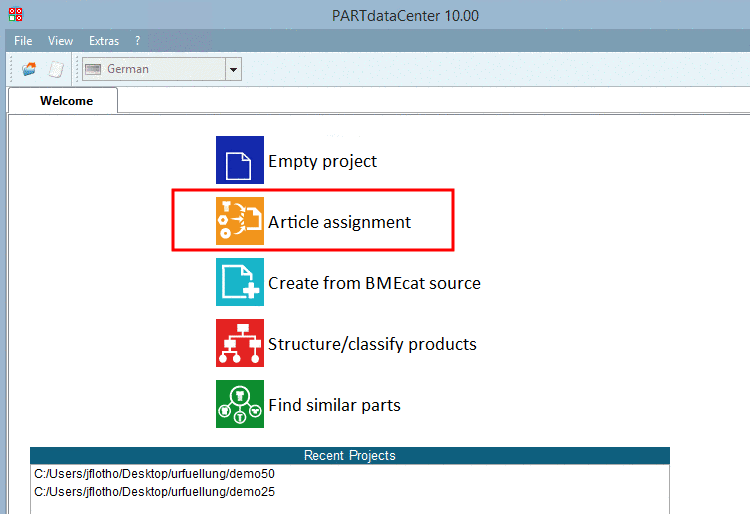Switch to the Welcome tab
The width and height of the screenshot is (750, 514).
63,100
